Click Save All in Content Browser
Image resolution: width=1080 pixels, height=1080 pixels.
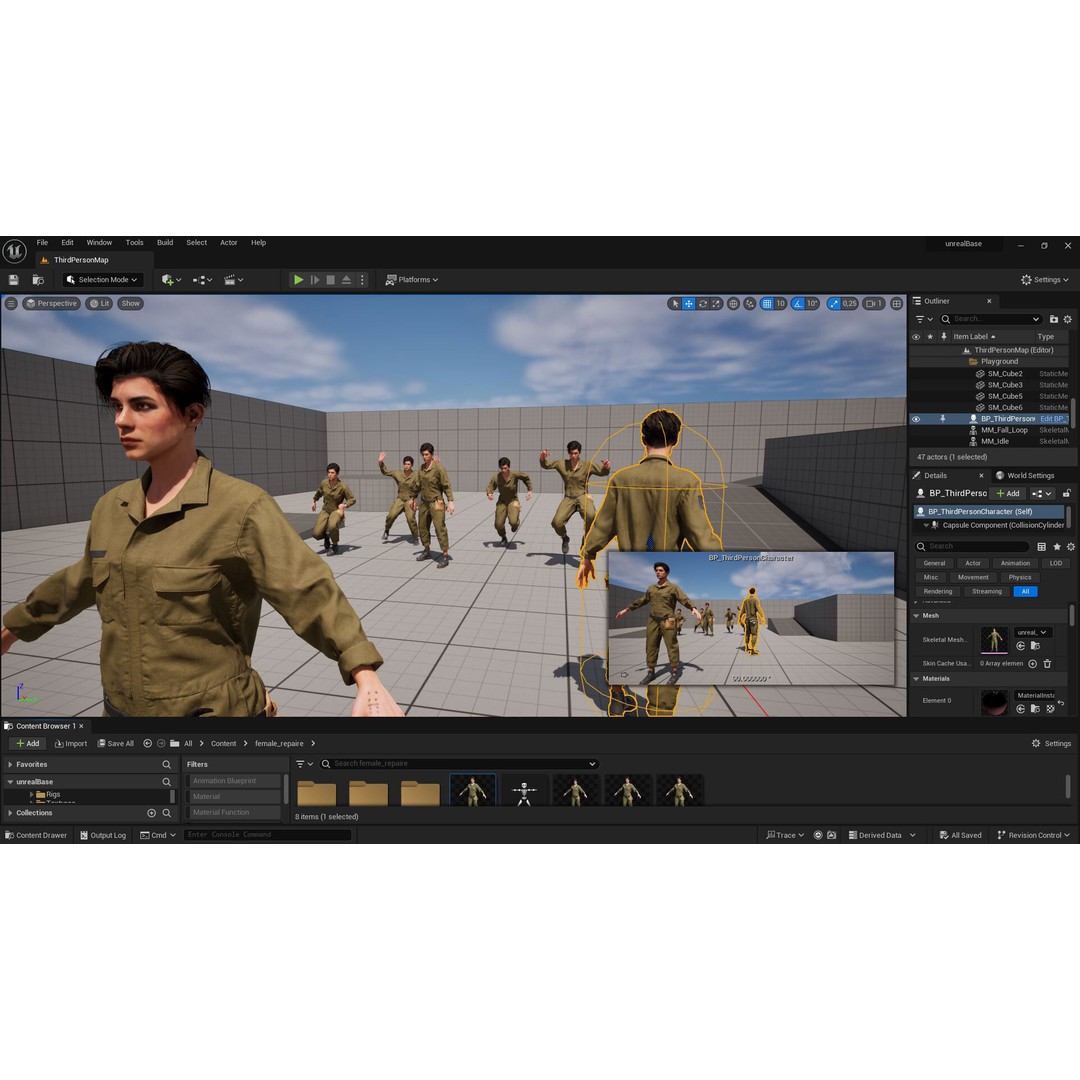116,743
